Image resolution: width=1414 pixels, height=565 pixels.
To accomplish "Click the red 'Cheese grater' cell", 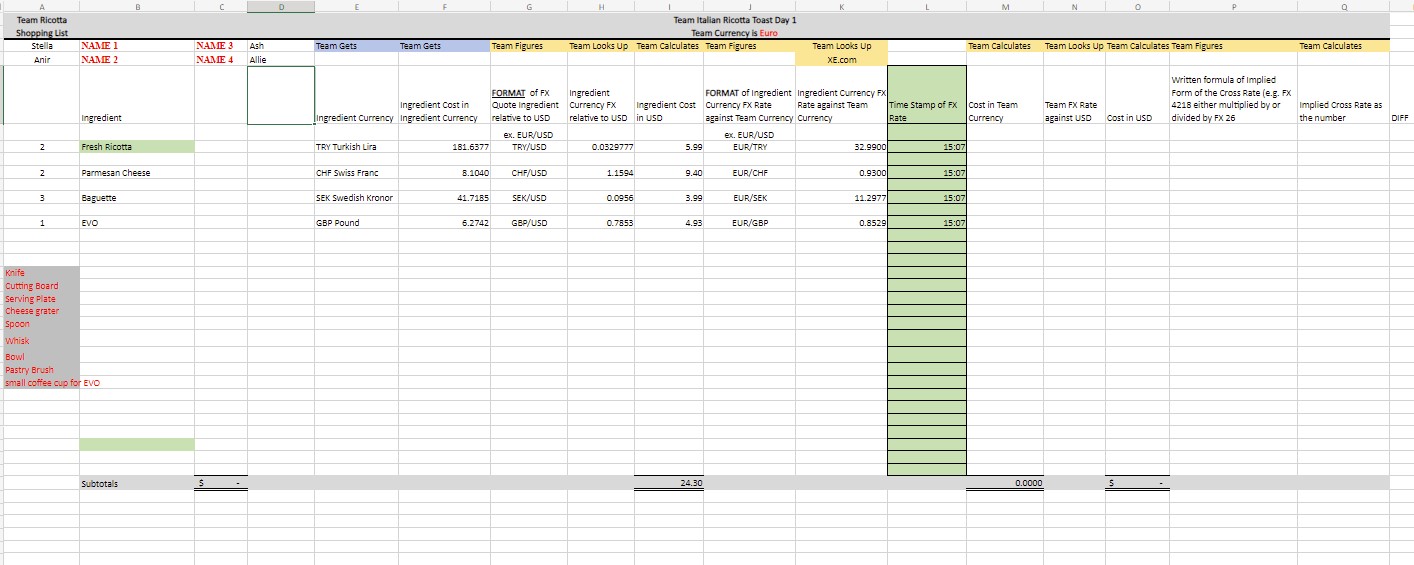I will [x=42, y=311].
